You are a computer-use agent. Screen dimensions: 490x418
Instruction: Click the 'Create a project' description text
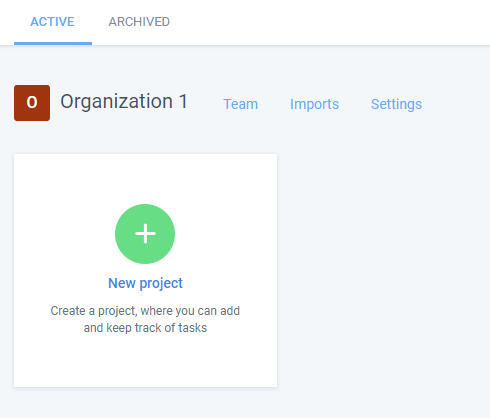[x=145, y=311]
